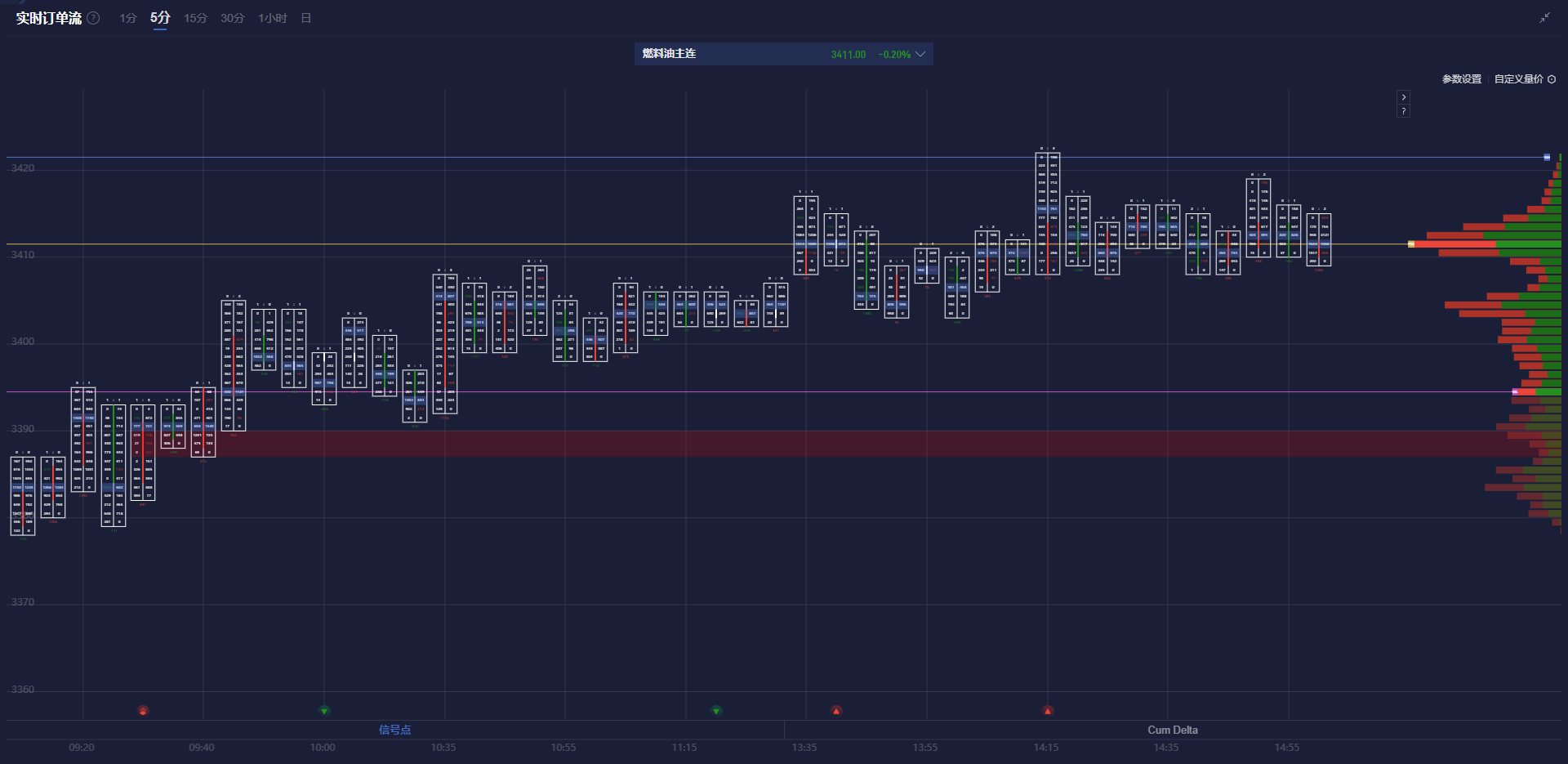Open the 燃料油主连 contract dropdown
This screenshot has height=764, width=1568.
920,55
